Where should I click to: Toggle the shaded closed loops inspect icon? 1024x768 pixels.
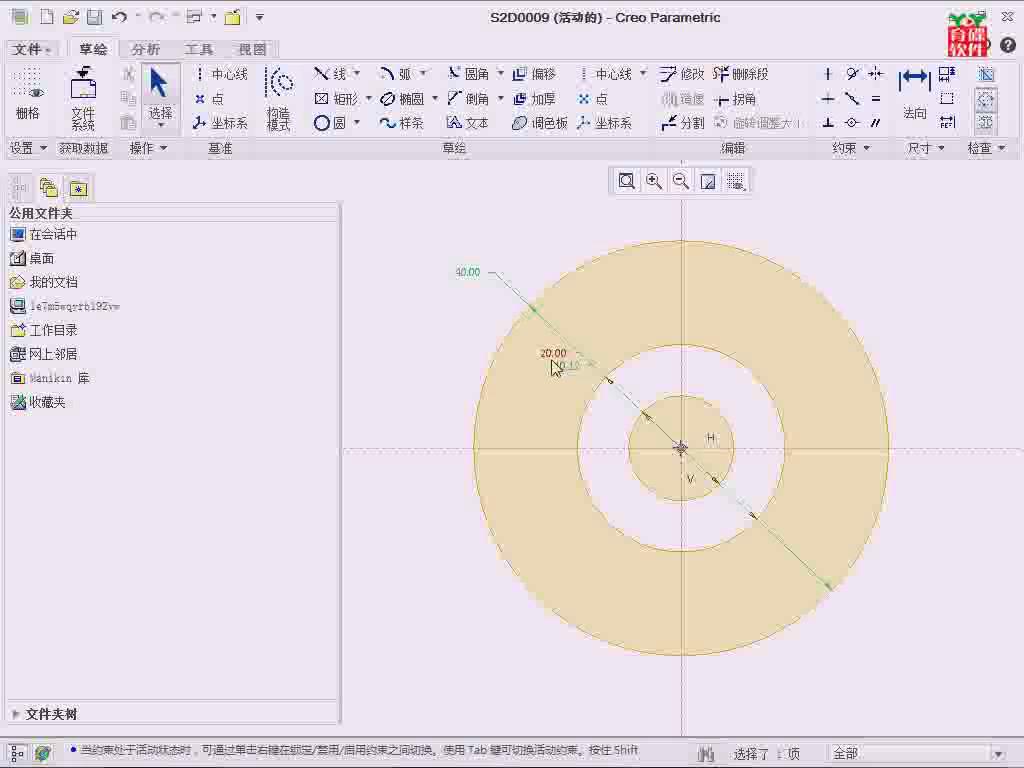point(986,74)
